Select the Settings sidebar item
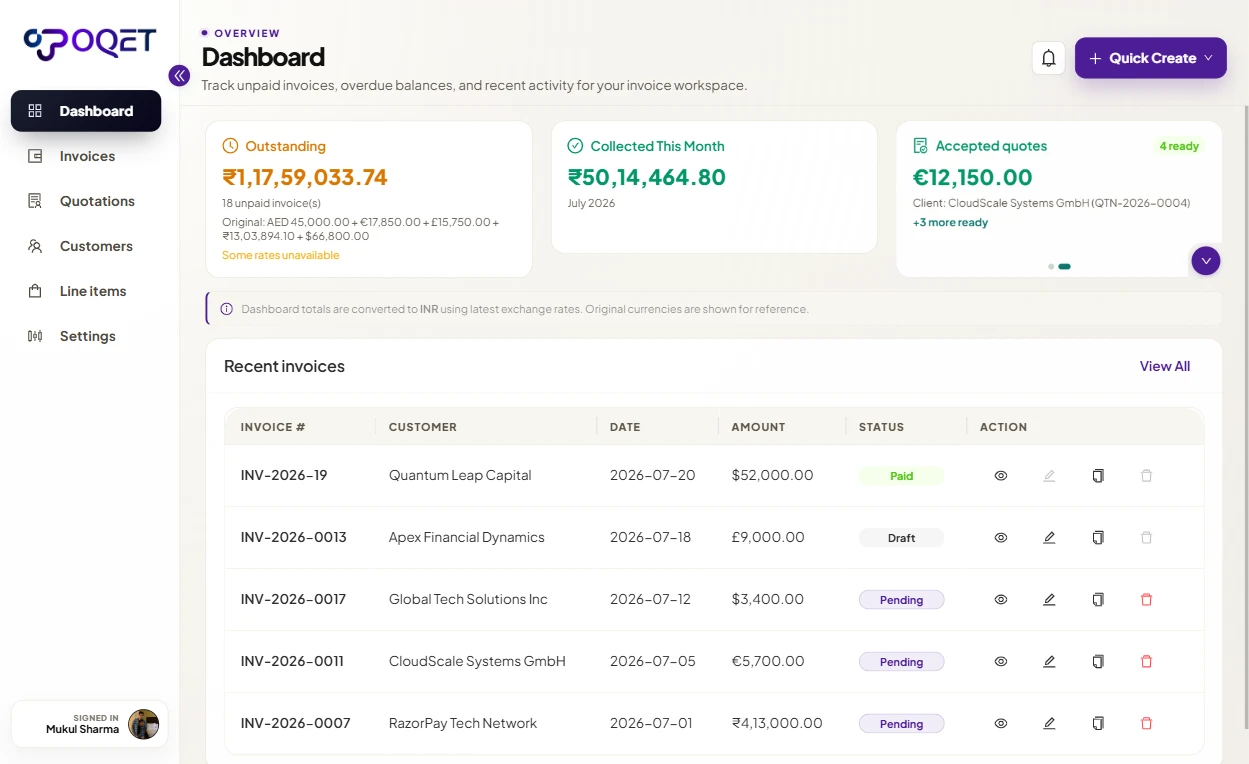Screen dimensions: 1249x764 (x=86, y=336)
